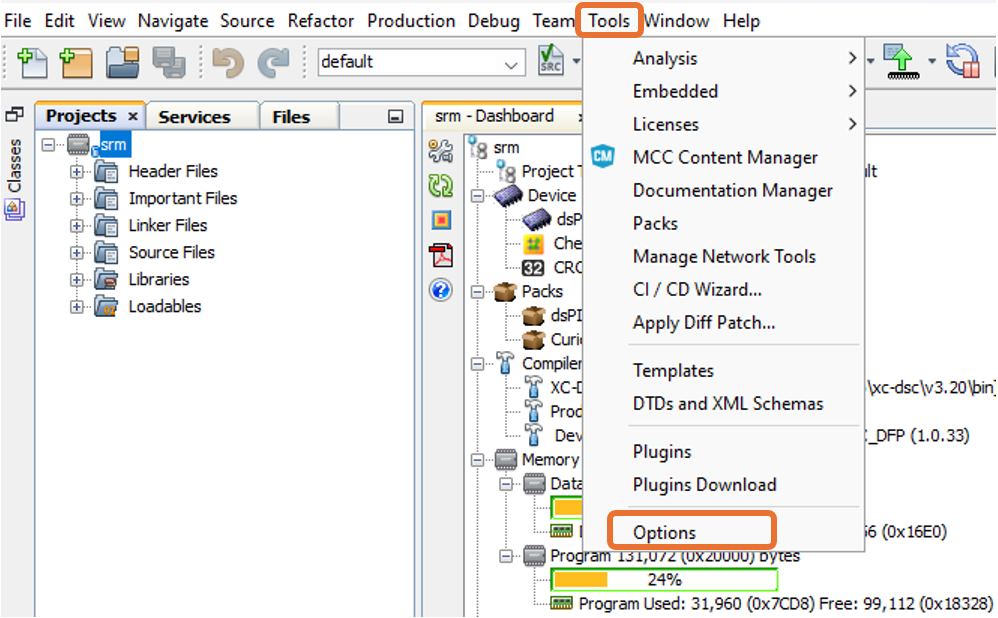Click the 32 CRC icon in dashboard
This screenshot has width=998, height=618.
[533, 268]
